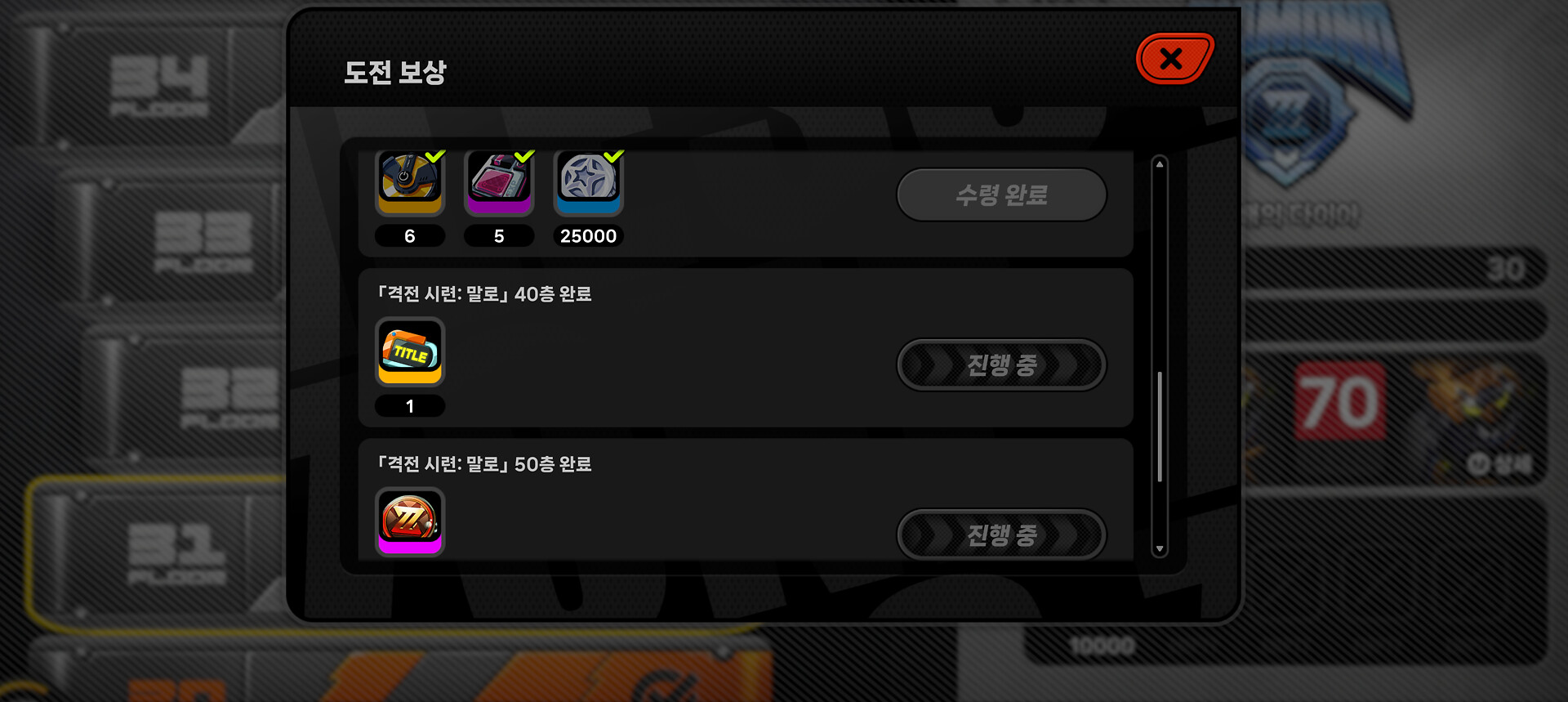The width and height of the screenshot is (1568, 702).
Task: Tap the pink chip reward item icon
Action: pyautogui.click(x=499, y=183)
